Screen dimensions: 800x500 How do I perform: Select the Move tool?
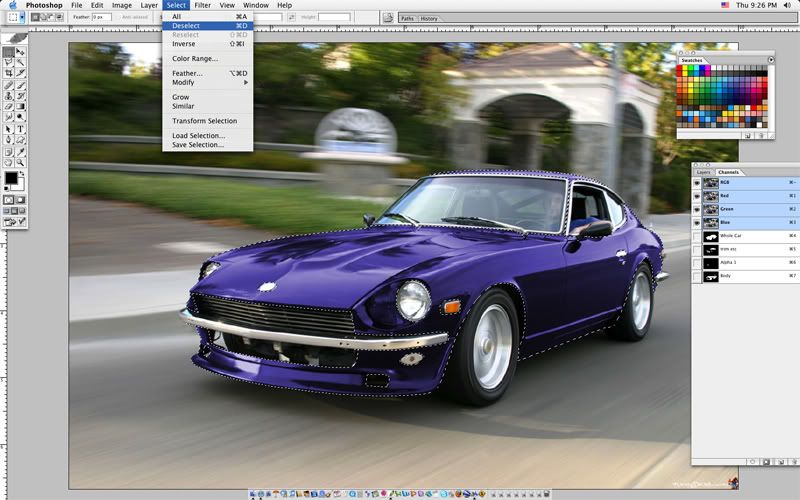tap(20, 51)
